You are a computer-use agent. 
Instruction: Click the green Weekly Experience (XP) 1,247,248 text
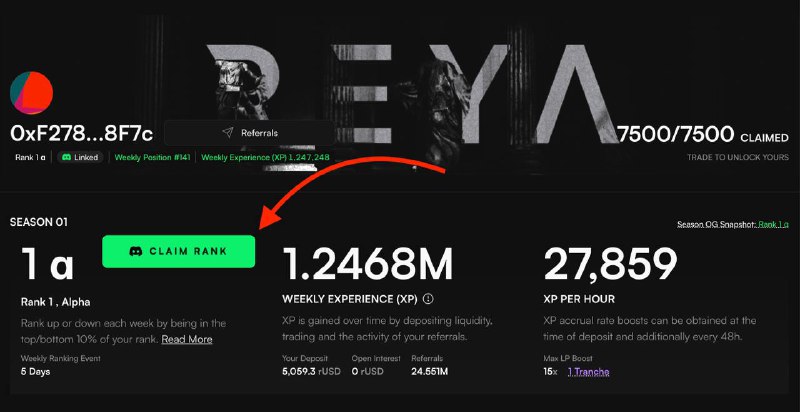[x=265, y=158]
